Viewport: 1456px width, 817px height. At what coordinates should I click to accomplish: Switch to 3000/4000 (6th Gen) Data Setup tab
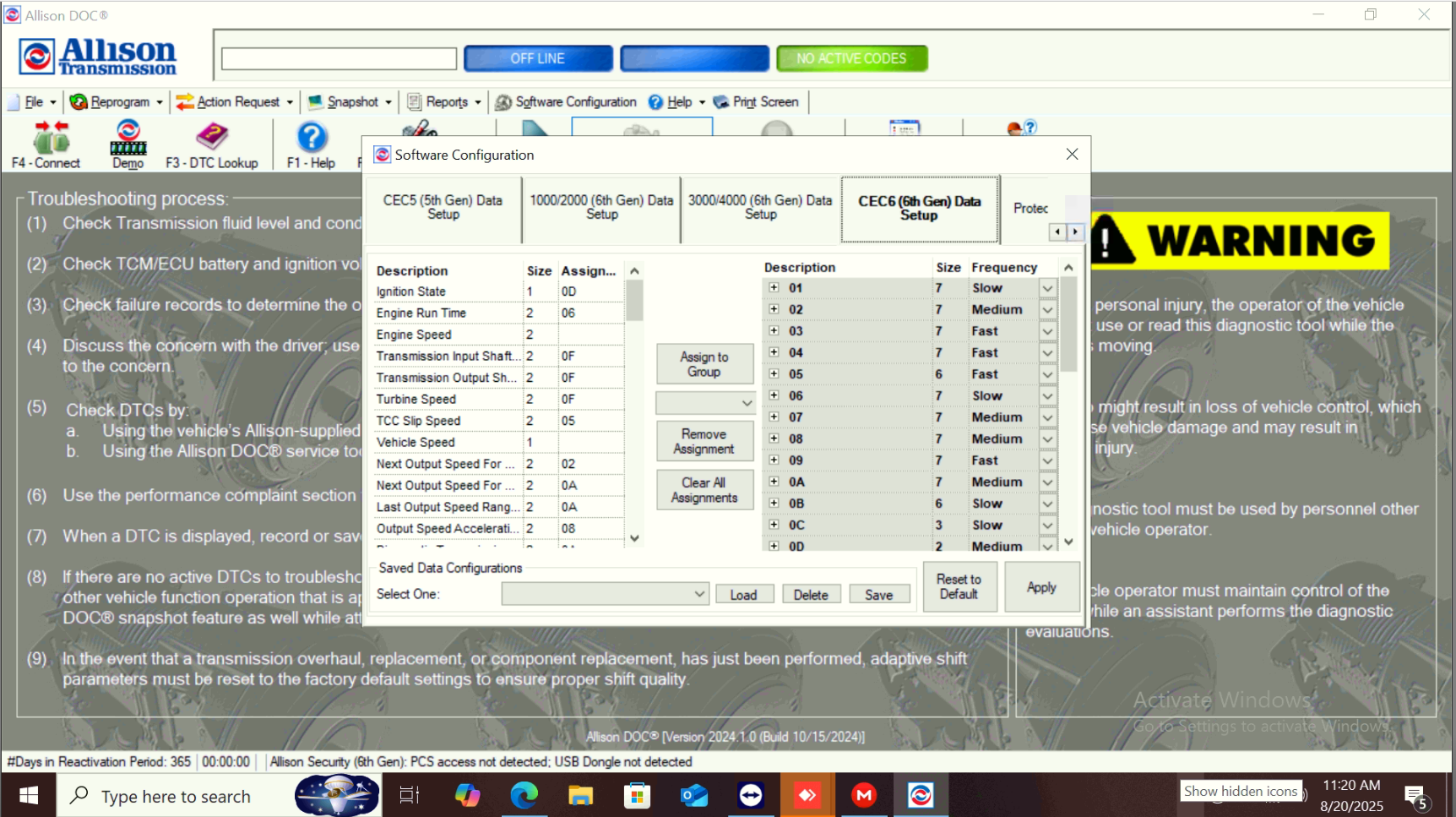[x=760, y=208]
